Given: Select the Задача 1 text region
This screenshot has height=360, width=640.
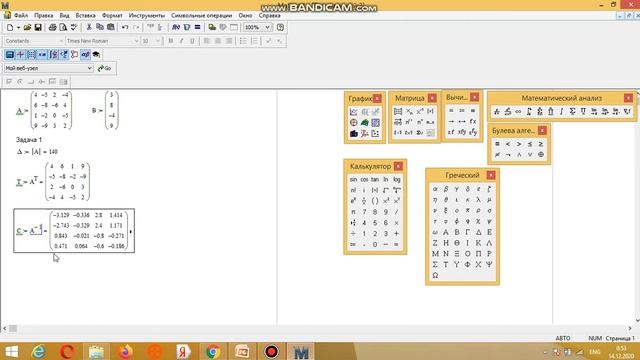Looking at the screenshot, I should (29, 140).
